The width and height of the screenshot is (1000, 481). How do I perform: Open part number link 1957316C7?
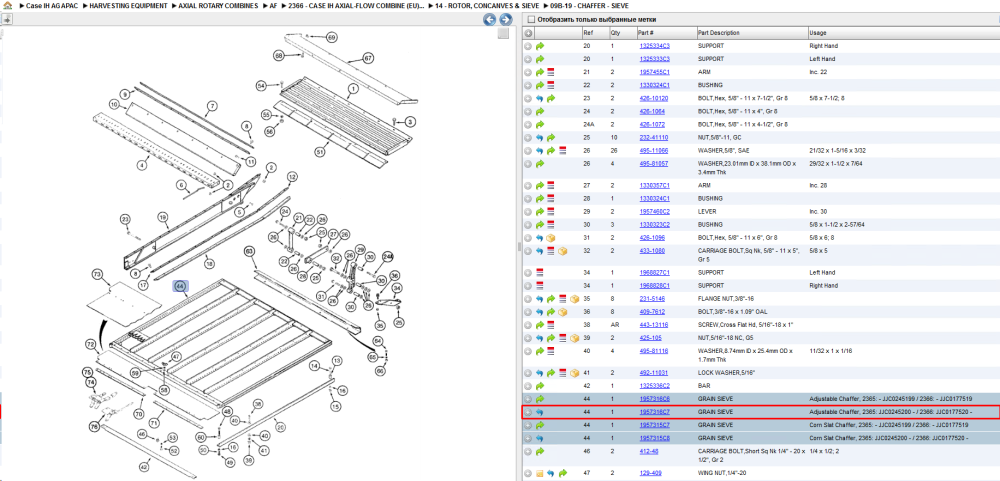pyautogui.click(x=654, y=412)
